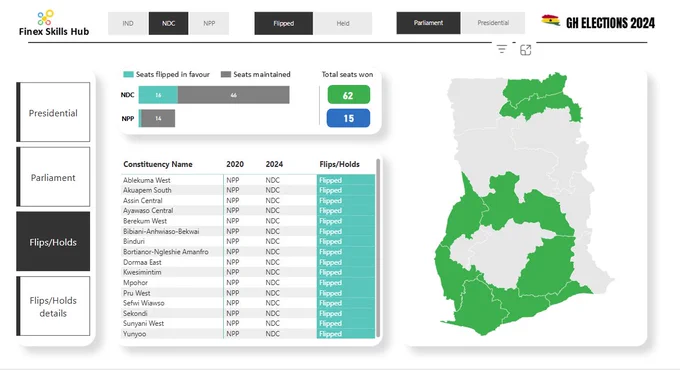Select the Ablekuma West row

(x=248, y=180)
